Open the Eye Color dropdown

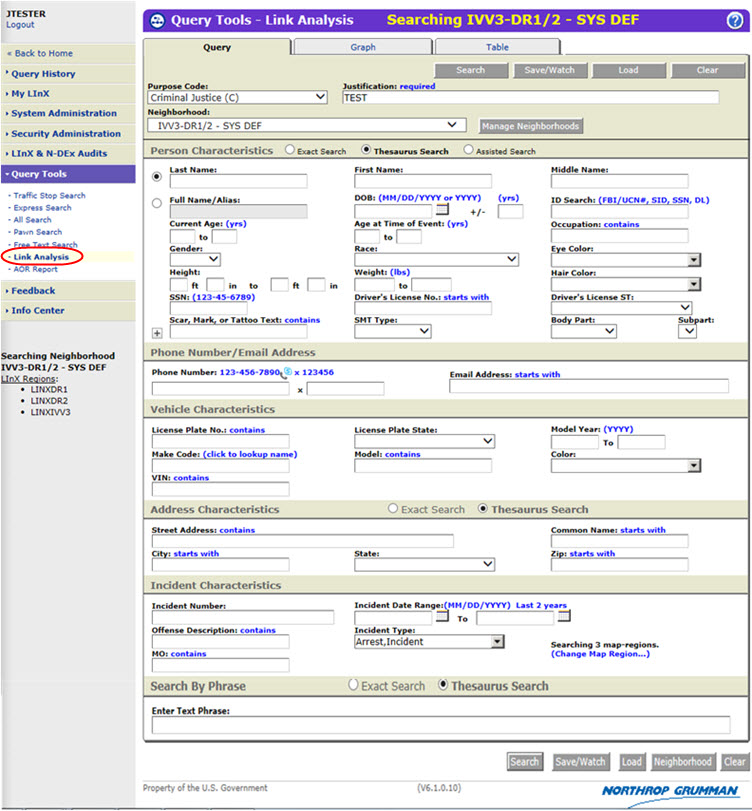(x=626, y=260)
